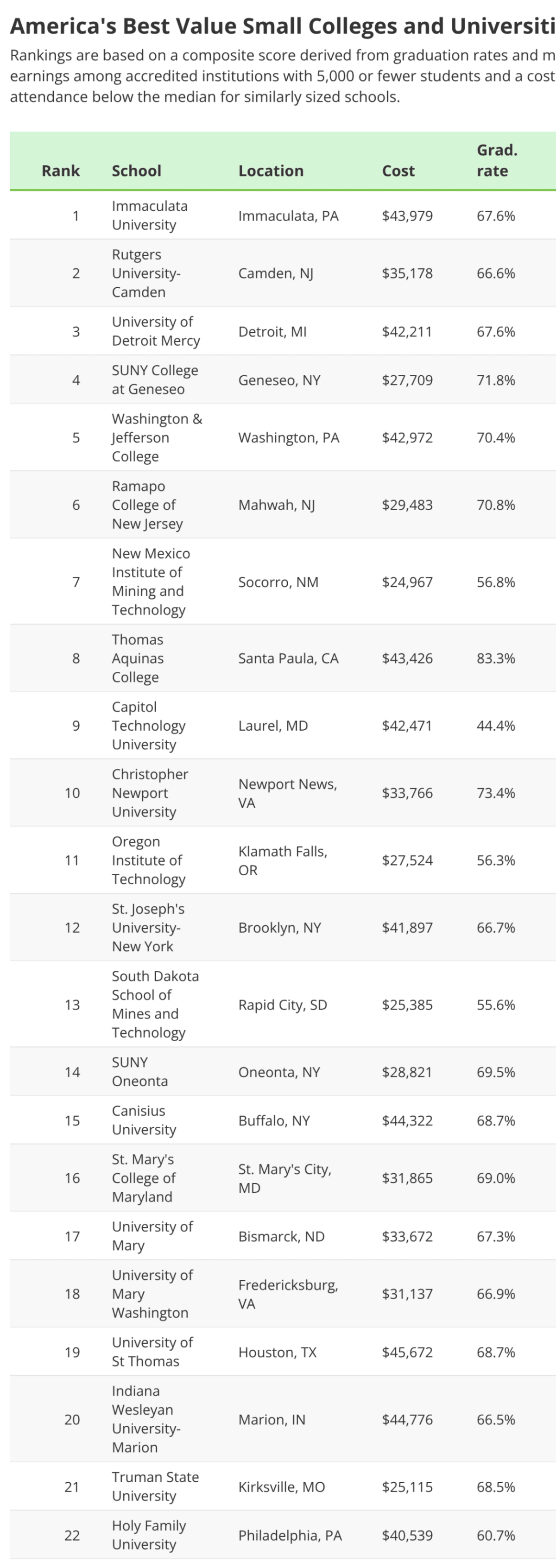This screenshot has width=556, height=1568.
Task: Select the 69.5% graduation rate for SUNY Oneonta
Action: (x=496, y=1072)
